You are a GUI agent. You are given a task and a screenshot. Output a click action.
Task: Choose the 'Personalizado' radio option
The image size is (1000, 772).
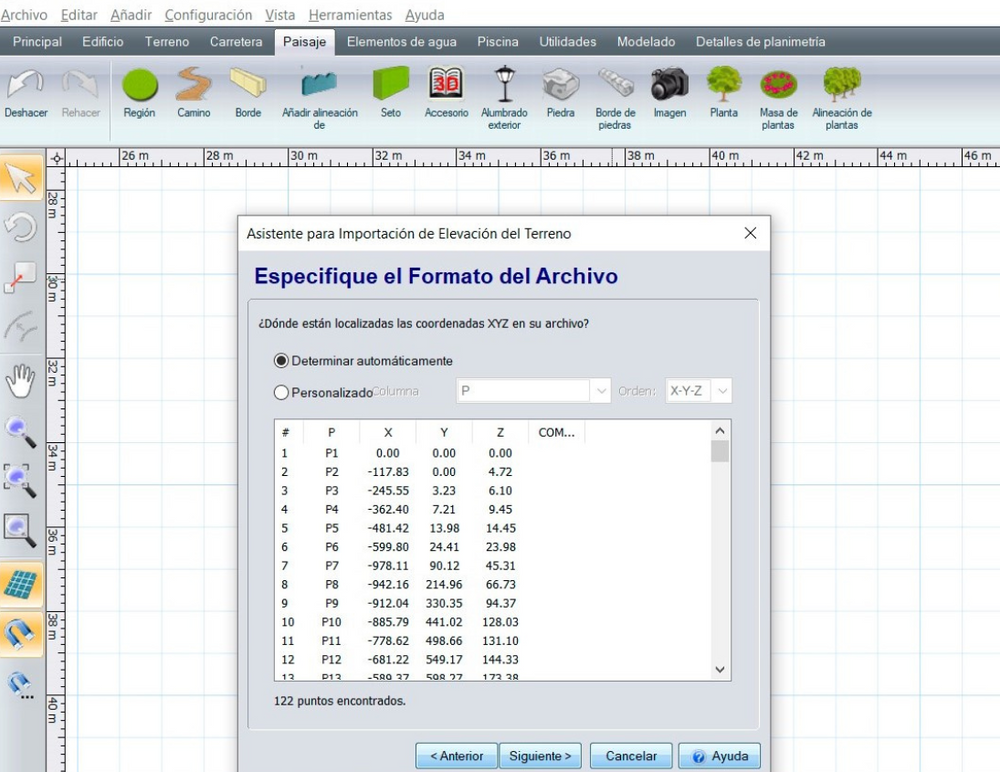281,393
